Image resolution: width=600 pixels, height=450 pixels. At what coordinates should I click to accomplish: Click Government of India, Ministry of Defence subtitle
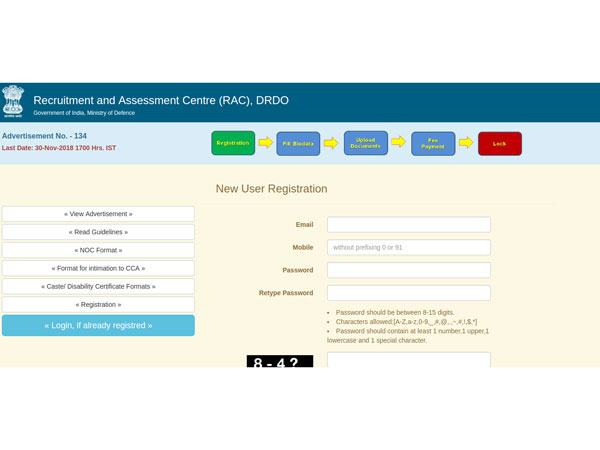(x=84, y=113)
